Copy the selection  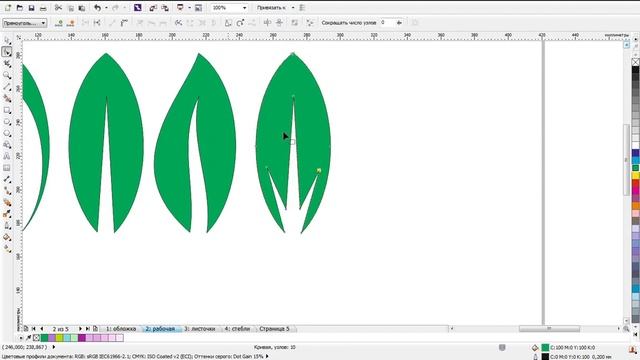71,8
